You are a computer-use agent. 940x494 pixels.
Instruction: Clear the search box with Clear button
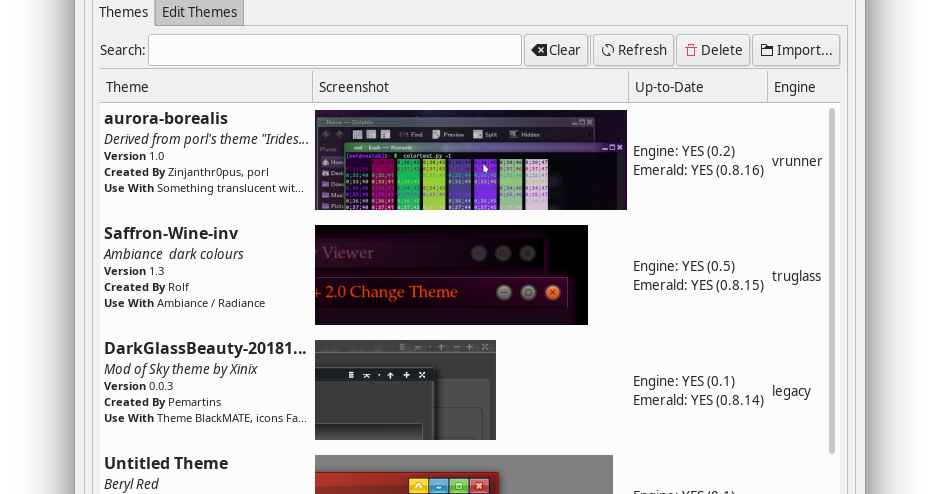coord(556,50)
